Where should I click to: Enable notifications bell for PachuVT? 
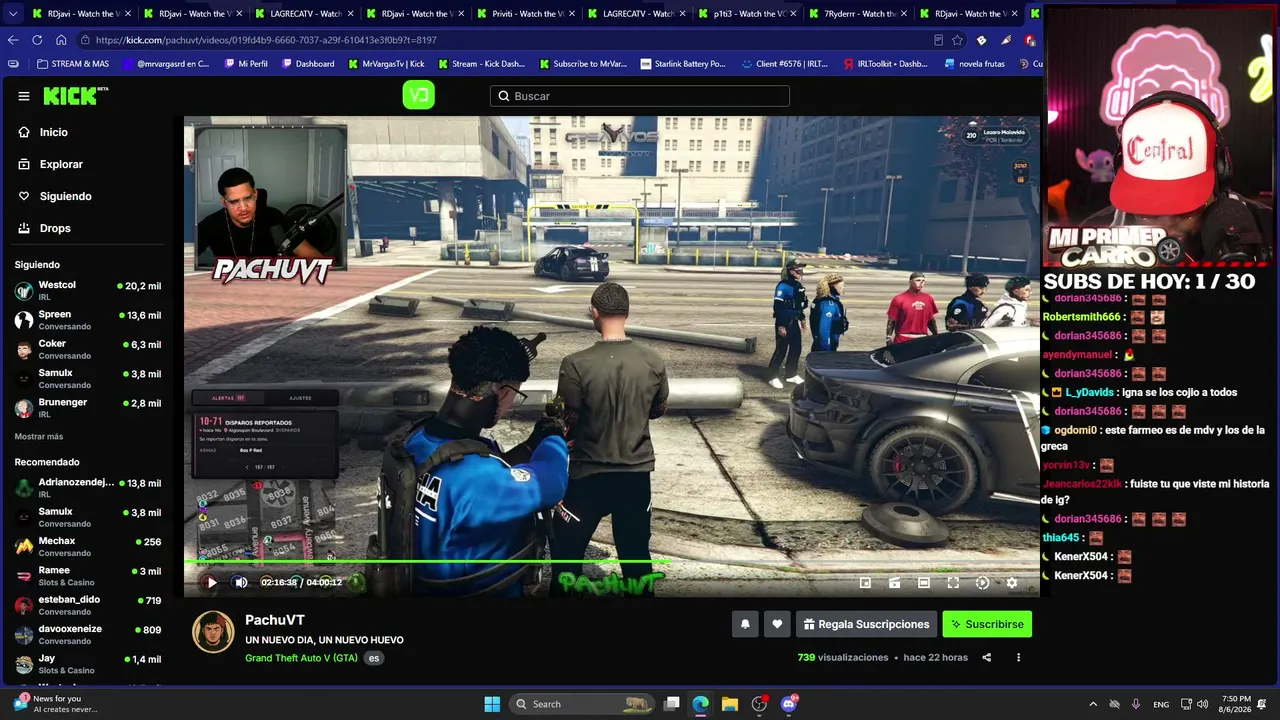tap(745, 624)
